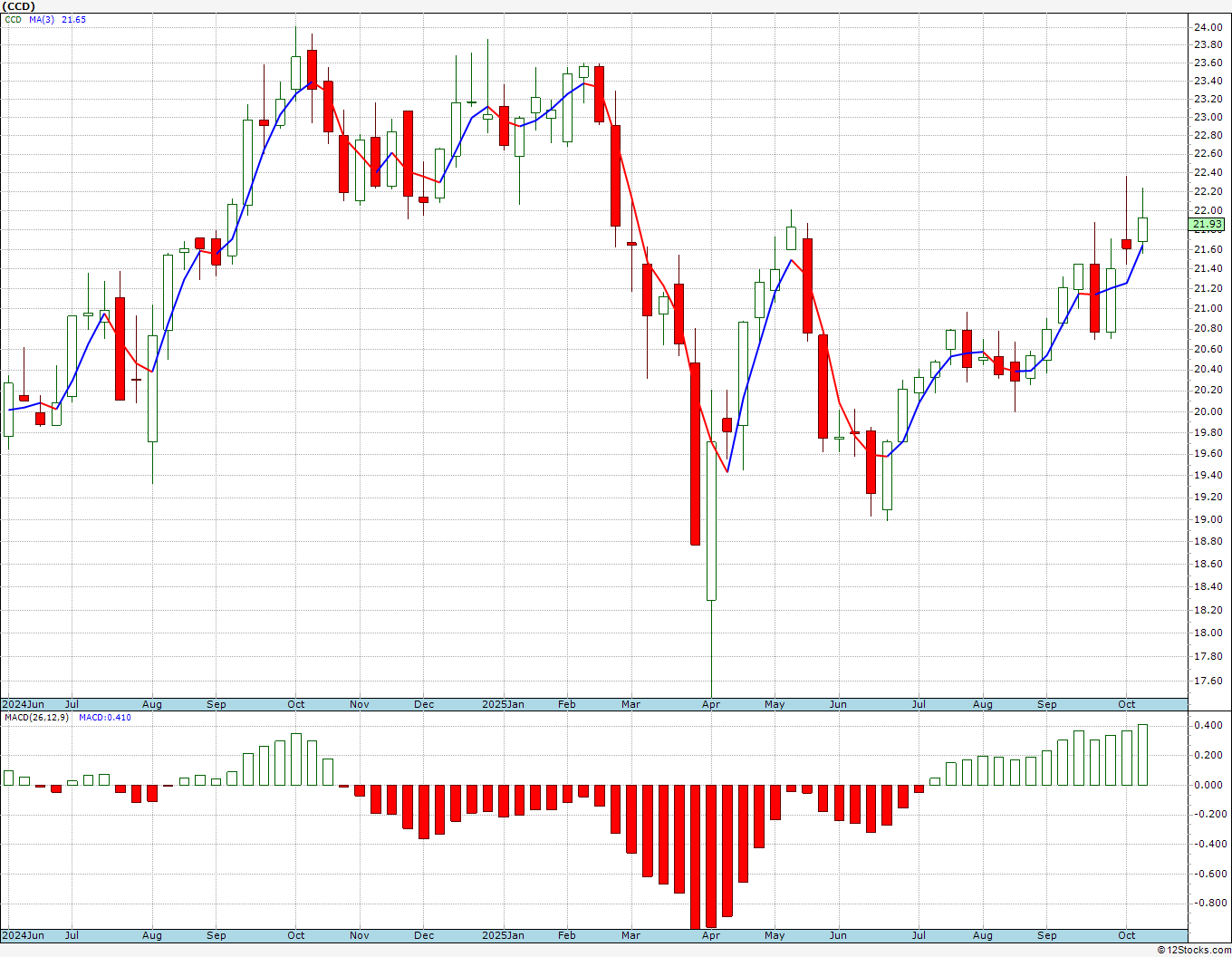Click Sep 2025 on the MACD panel date axis

[x=1047, y=935]
